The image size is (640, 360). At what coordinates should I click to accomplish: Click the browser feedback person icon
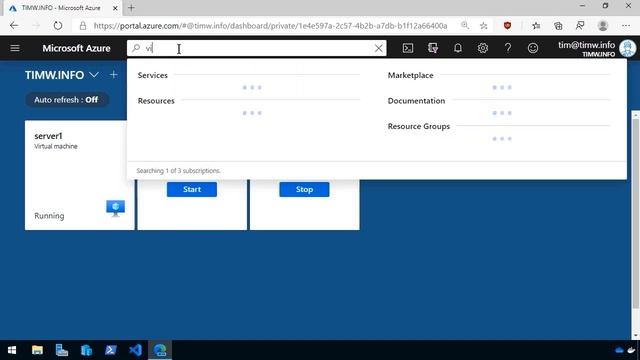pyautogui.click(x=580, y=26)
